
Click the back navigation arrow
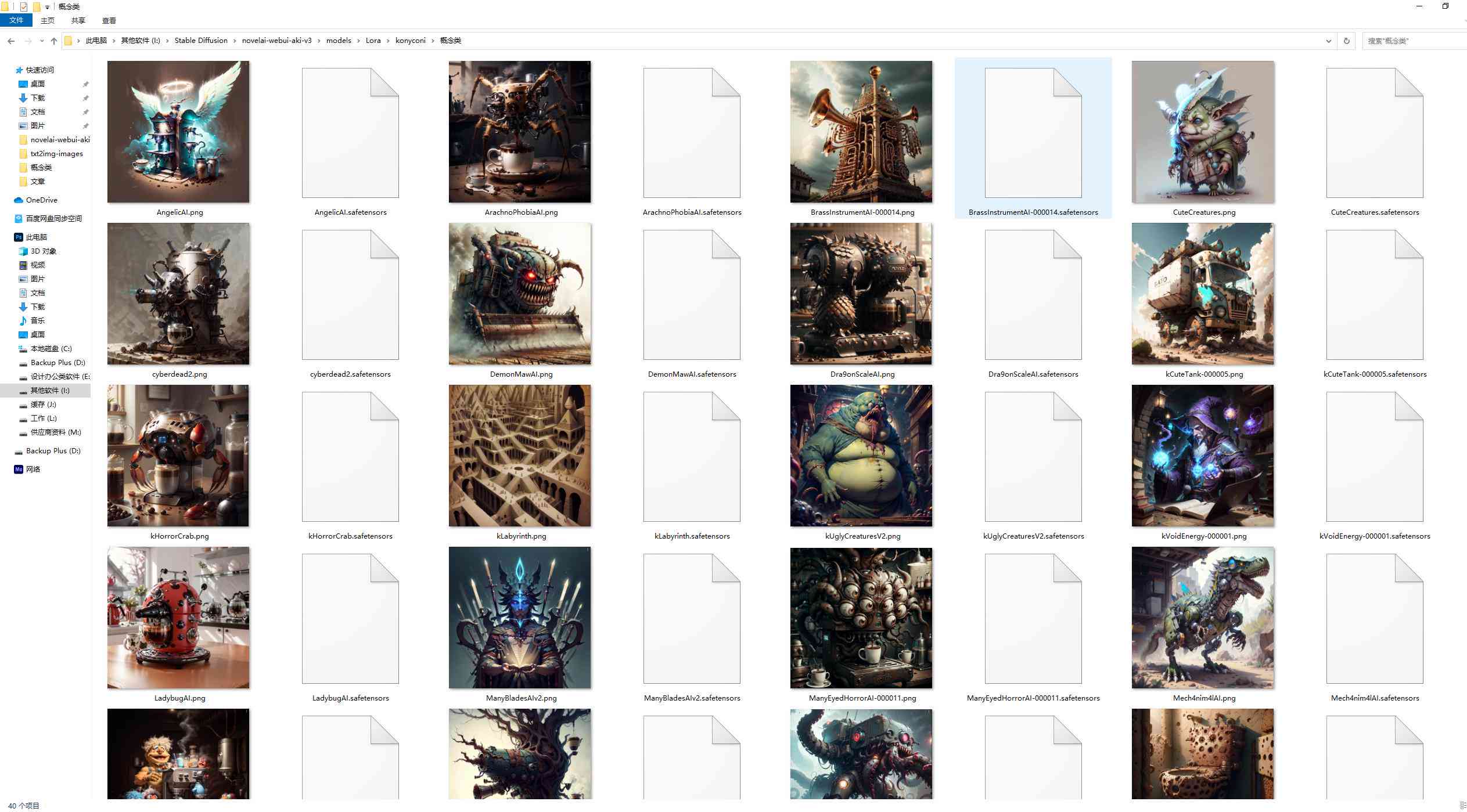[12, 41]
